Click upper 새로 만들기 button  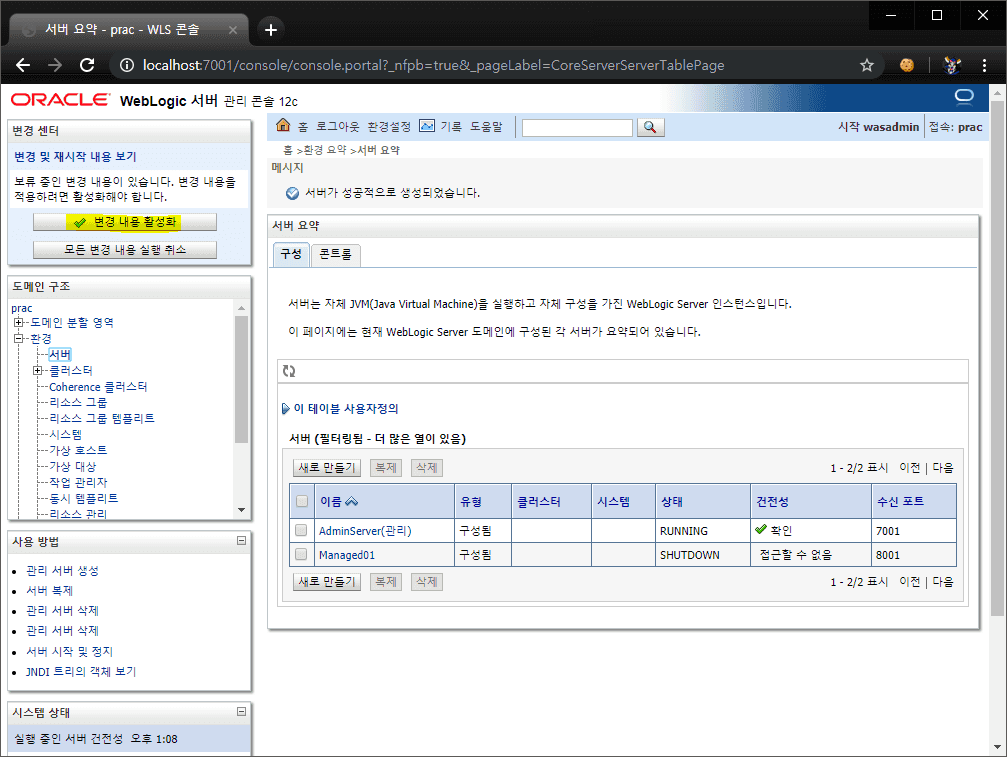pyautogui.click(x=327, y=467)
